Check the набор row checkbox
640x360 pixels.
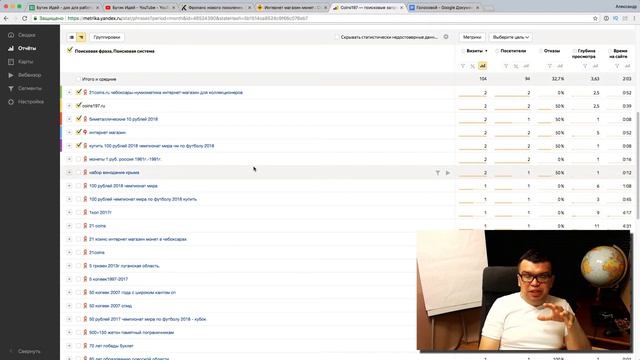(78, 173)
